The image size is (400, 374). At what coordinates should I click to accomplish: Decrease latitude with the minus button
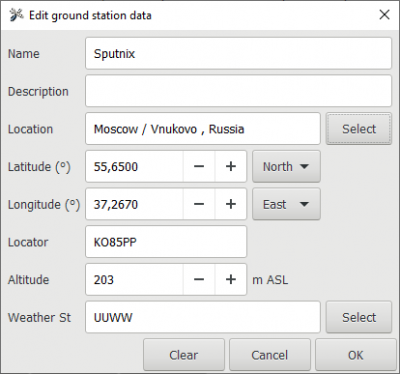199,166
